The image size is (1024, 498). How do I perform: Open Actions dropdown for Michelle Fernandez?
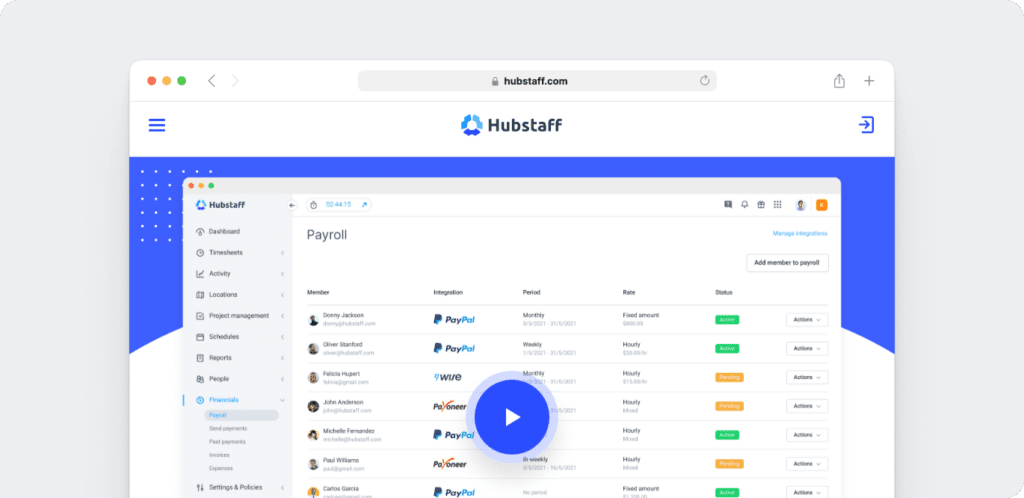[x=807, y=435]
